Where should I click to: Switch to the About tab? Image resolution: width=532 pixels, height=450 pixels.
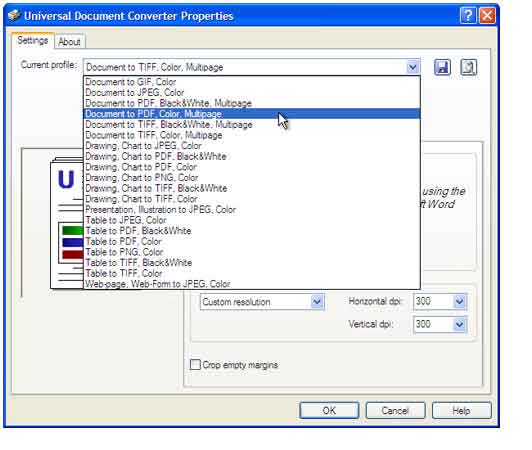(x=69, y=42)
